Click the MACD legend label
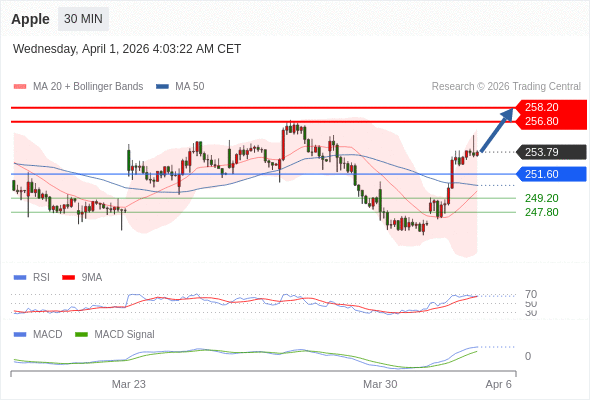Viewport: 590px width, 400px height. coord(47,335)
